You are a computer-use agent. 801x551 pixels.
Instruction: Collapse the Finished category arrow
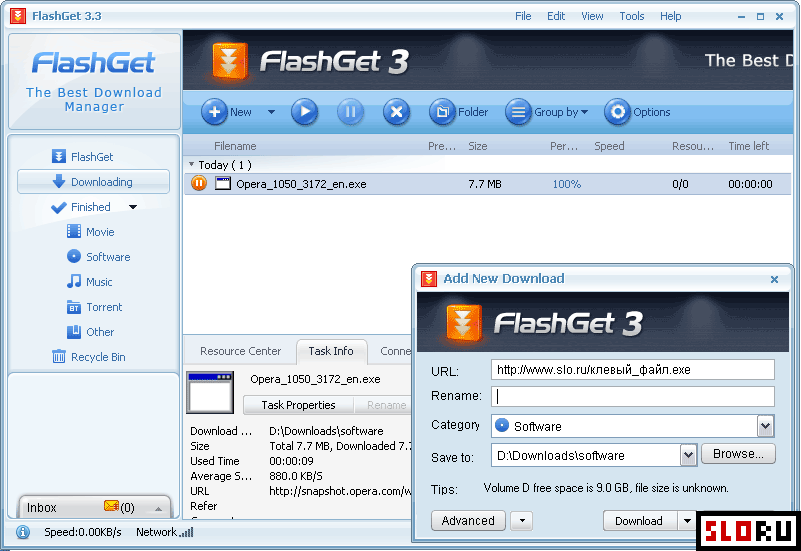click(133, 207)
